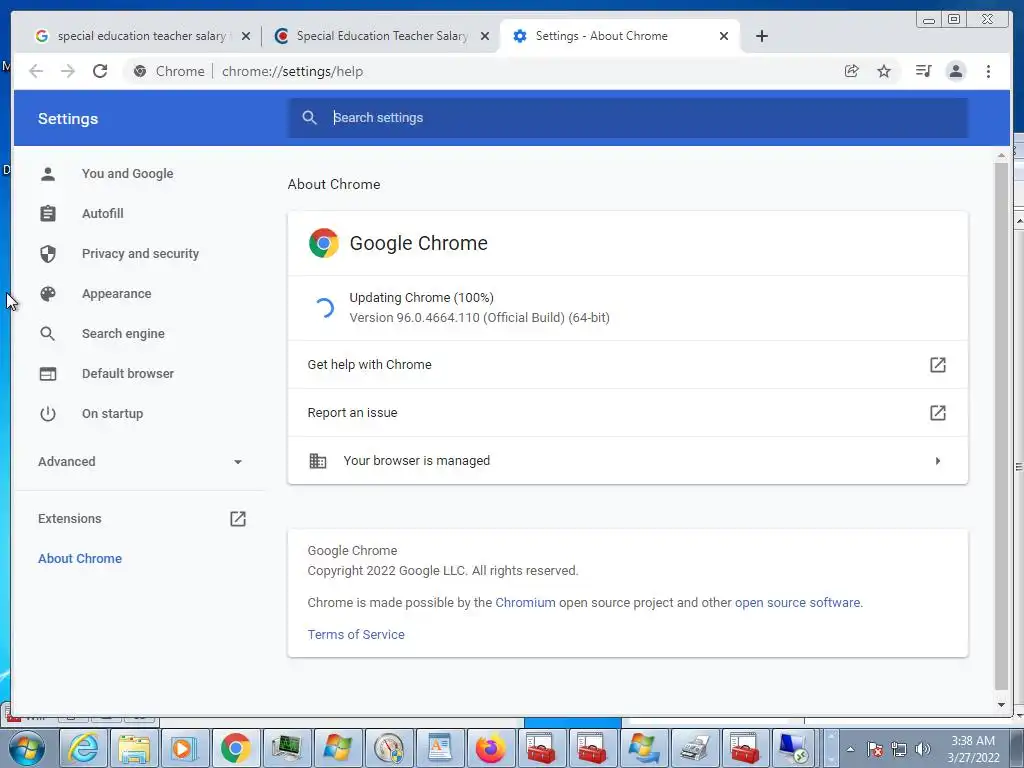1024x768 pixels.
Task: Close the Settings - About Chrome tab
Action: (724, 36)
